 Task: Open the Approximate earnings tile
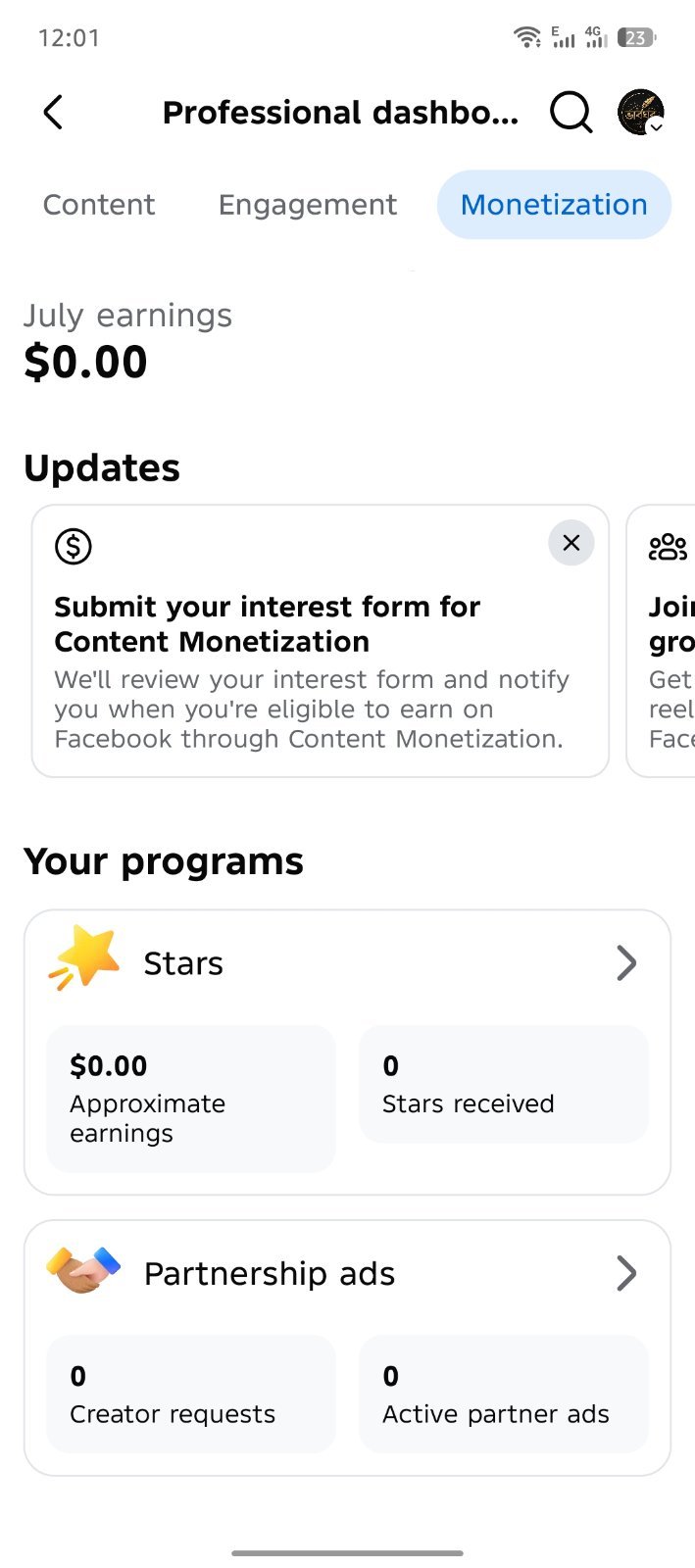[191, 1099]
